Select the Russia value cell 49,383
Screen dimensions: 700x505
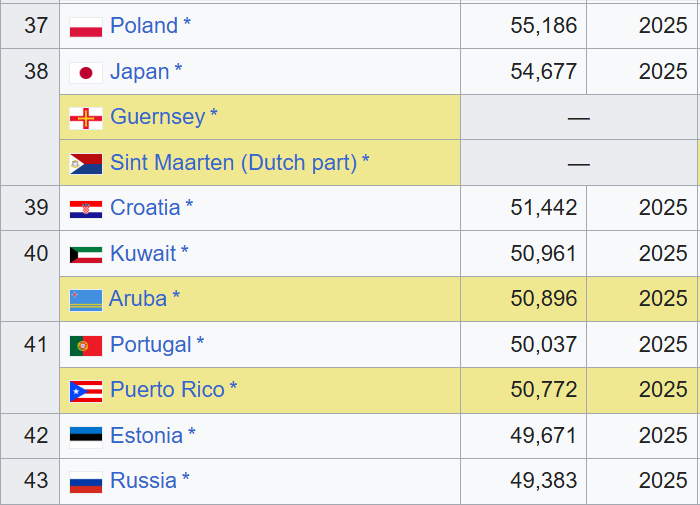coord(543,481)
